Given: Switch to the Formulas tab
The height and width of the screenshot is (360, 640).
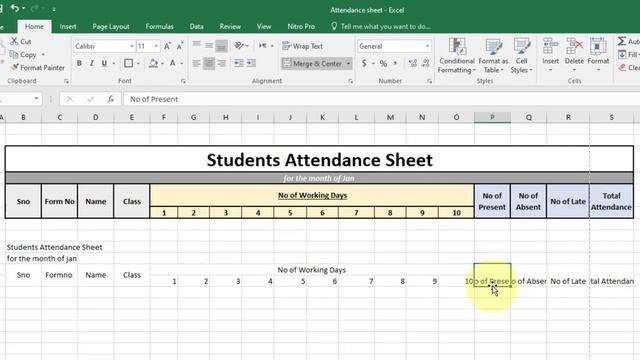Looking at the screenshot, I should point(160,27).
